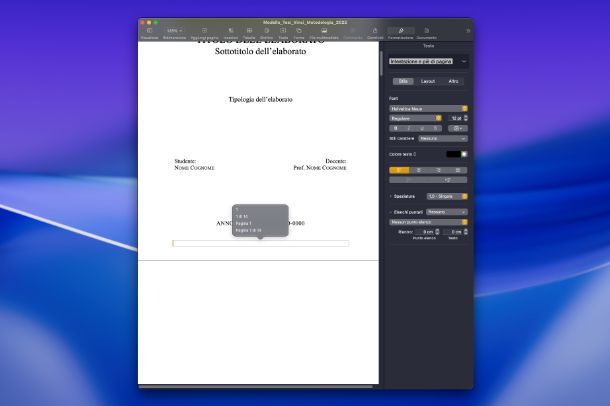
Task: Click the page footer text field
Action: click(260, 243)
